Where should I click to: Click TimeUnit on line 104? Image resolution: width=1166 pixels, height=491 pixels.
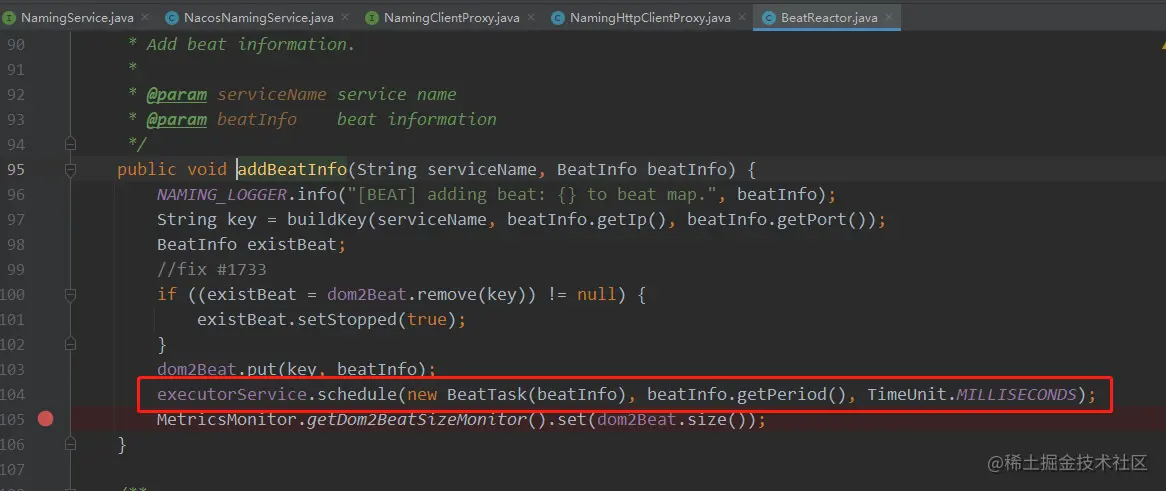[906, 394]
